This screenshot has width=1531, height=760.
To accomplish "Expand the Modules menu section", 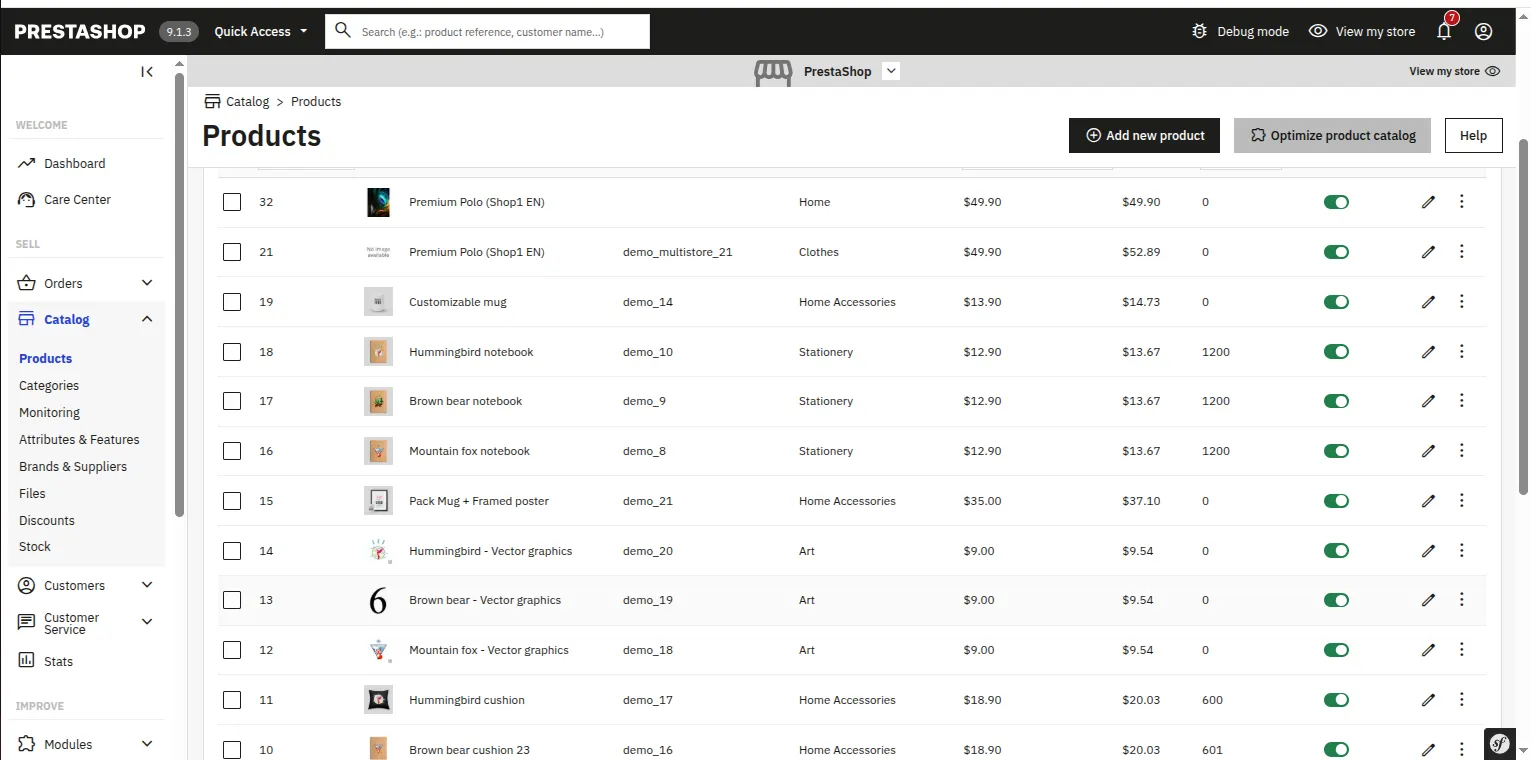I will pos(147,744).
